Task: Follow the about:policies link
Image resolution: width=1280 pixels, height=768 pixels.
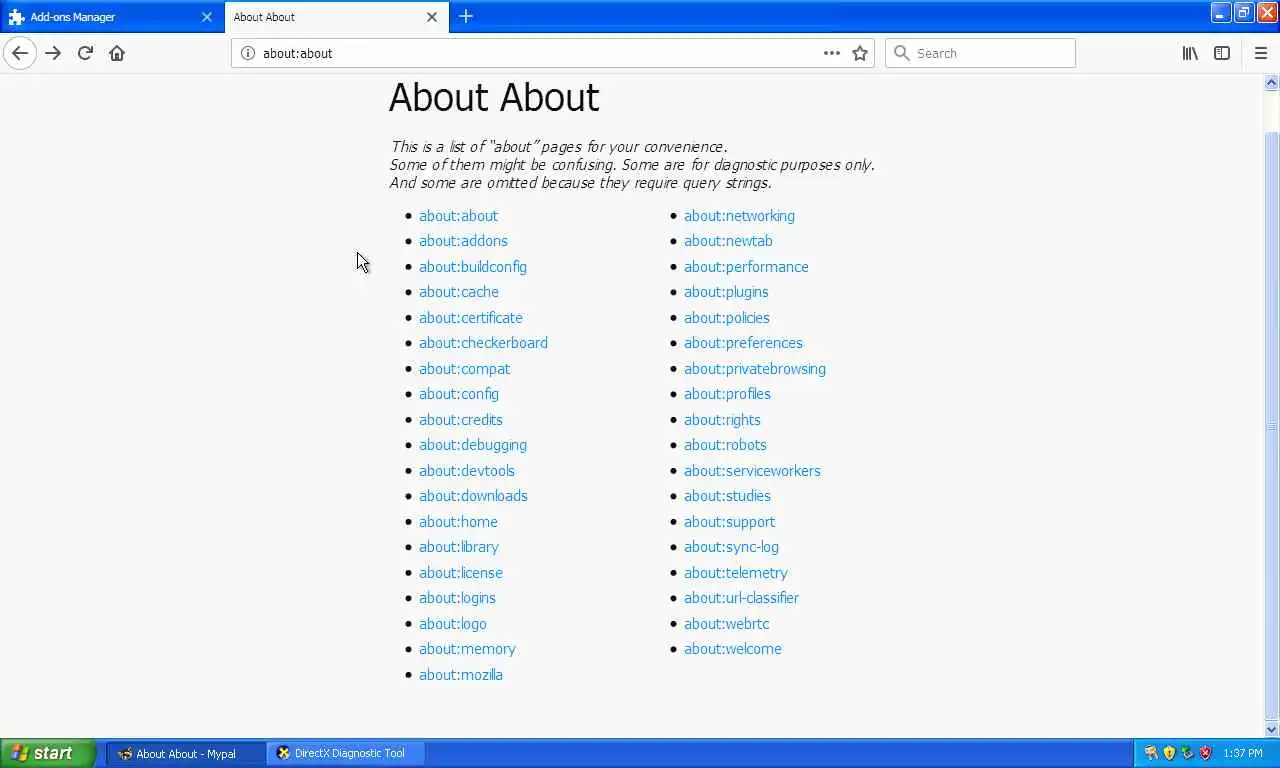Action: click(x=727, y=318)
